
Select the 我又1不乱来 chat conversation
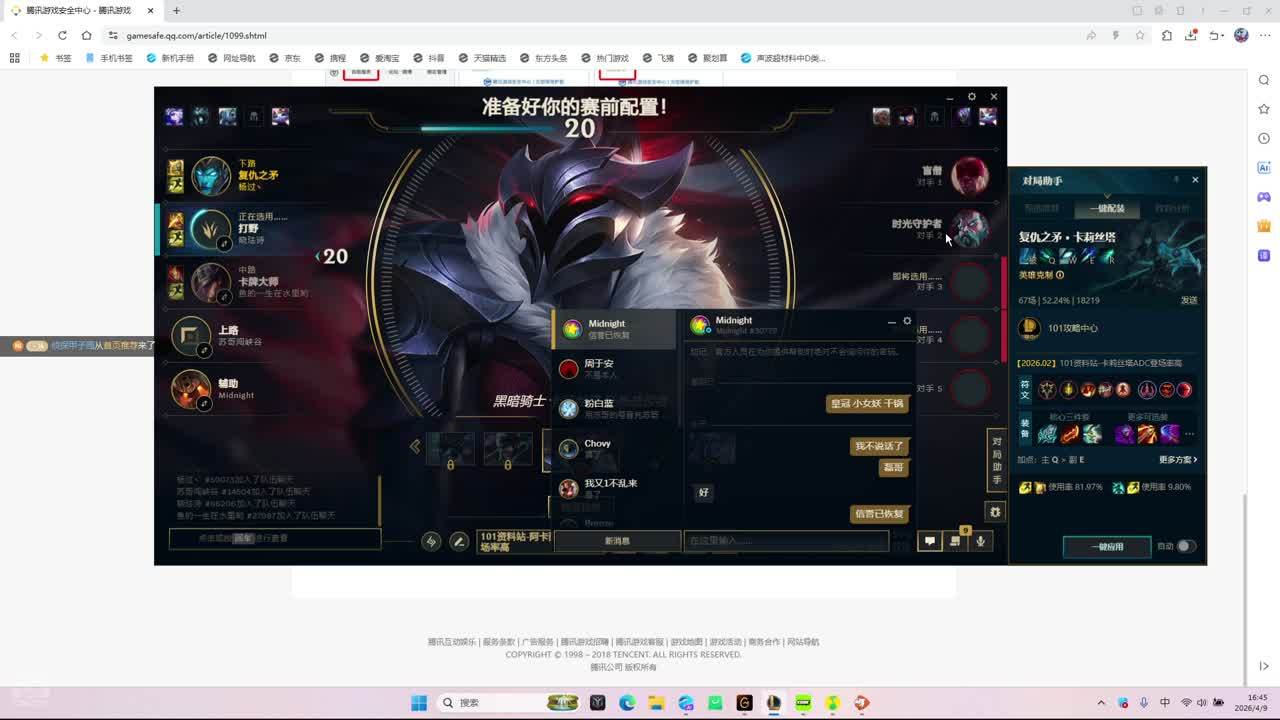tap(614, 488)
